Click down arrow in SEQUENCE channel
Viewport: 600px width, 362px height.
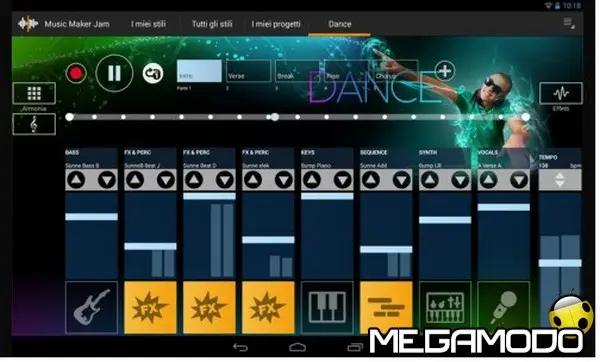tap(401, 179)
